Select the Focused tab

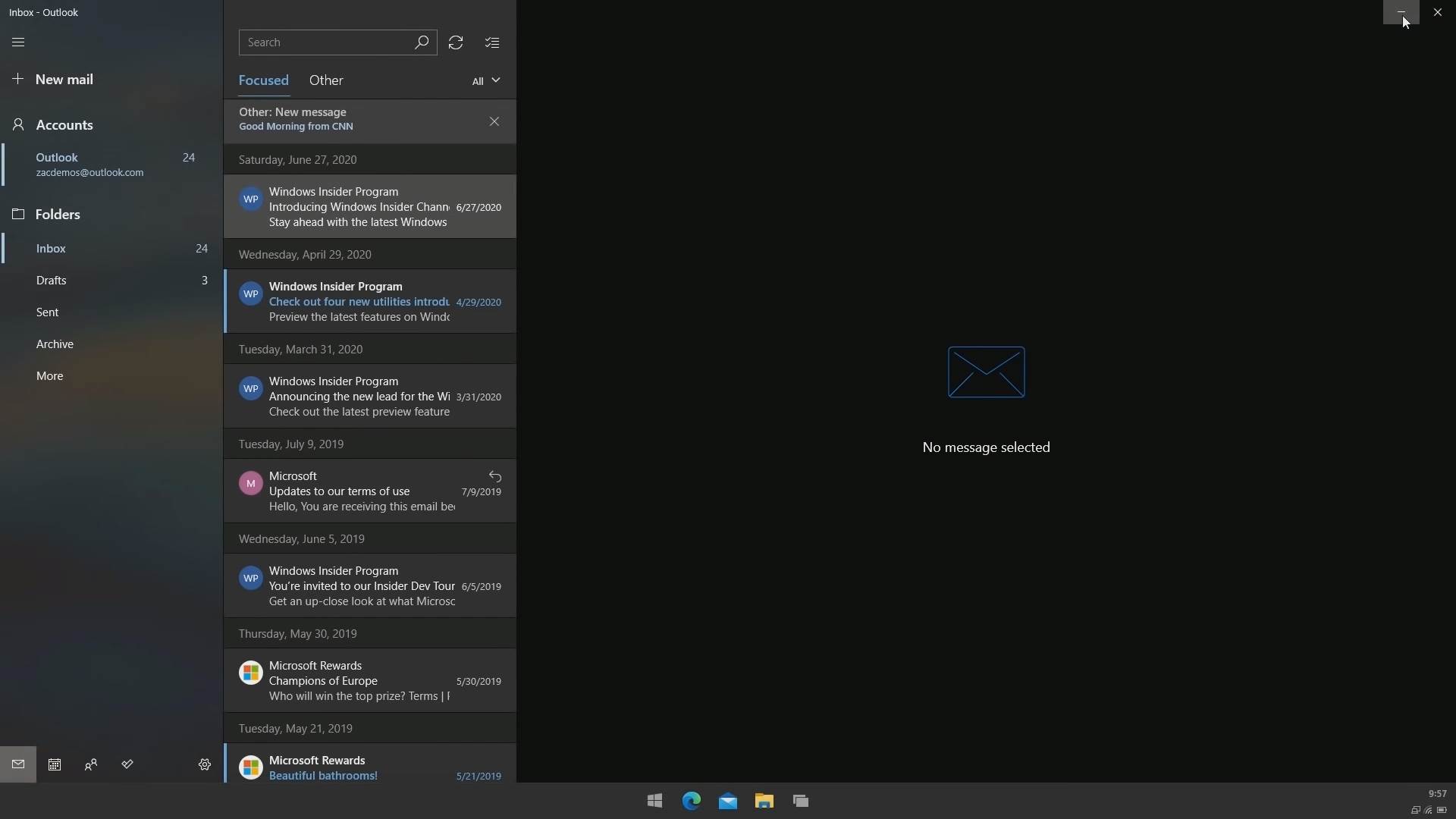263,80
